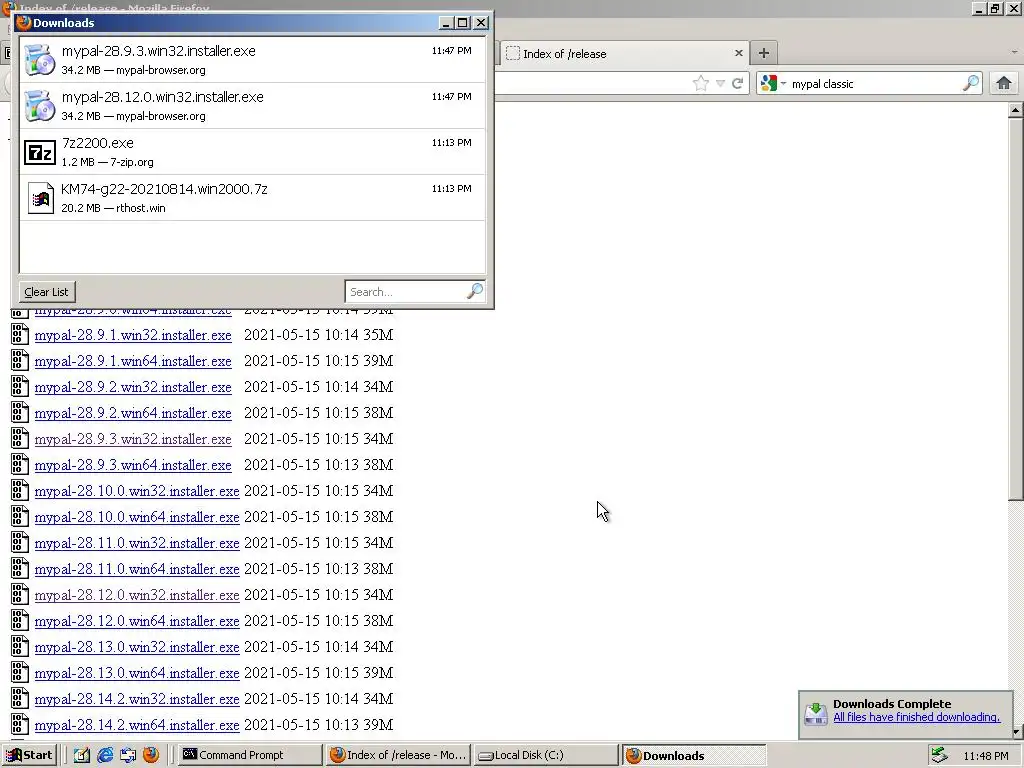Open a new tab with the plus button
1024x768 pixels.
point(763,54)
